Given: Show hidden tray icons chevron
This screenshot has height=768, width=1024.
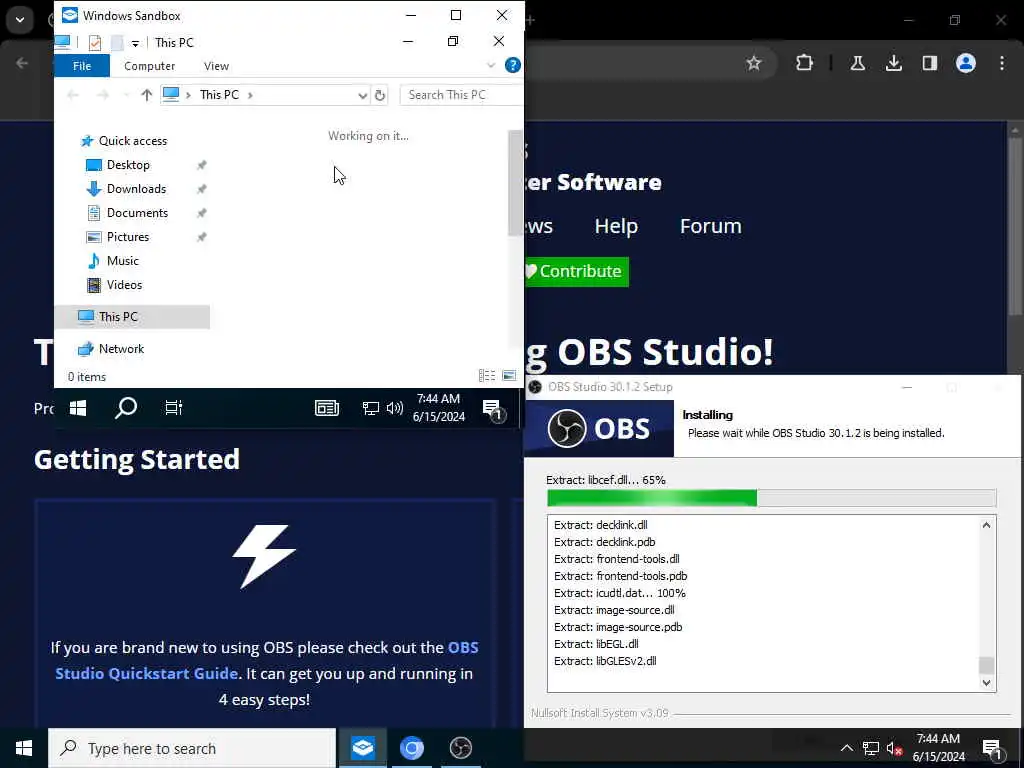Looking at the screenshot, I should (x=846, y=748).
